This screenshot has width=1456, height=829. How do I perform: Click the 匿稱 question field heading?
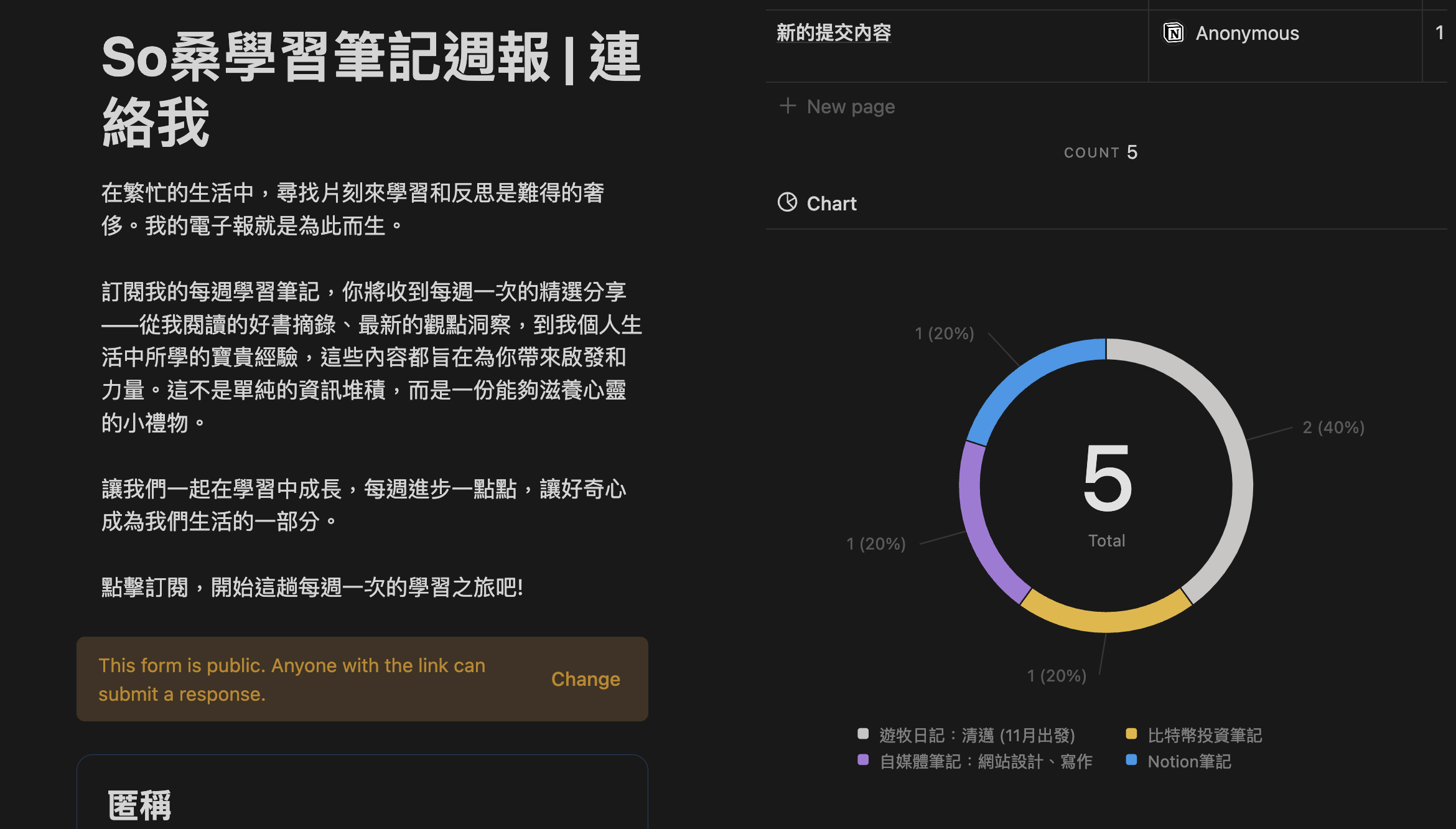pos(139,805)
